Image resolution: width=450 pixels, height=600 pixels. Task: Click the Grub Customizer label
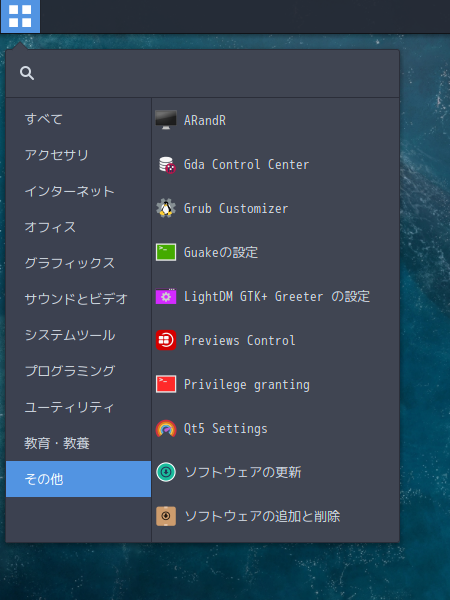tap(236, 209)
